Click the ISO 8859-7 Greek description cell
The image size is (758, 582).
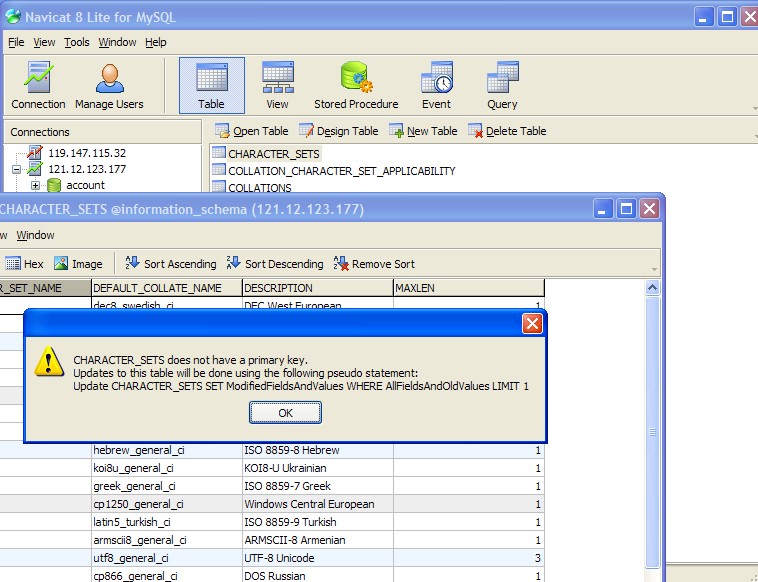coord(318,486)
